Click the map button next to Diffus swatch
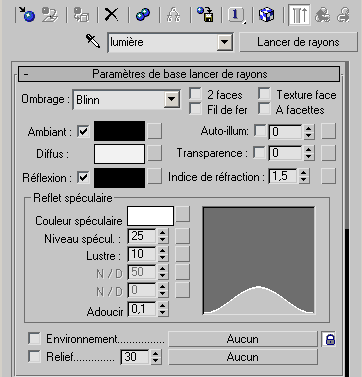 point(155,153)
